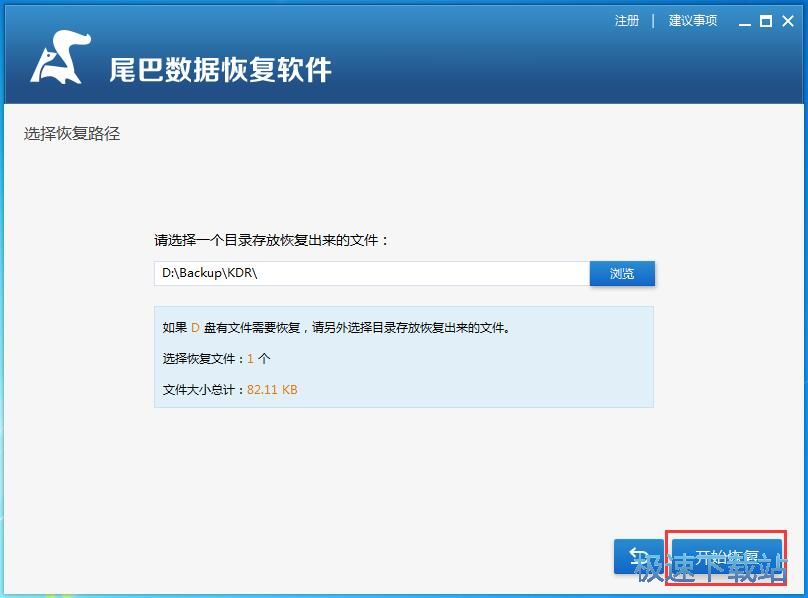This screenshot has width=808, height=598.
Task: Click the back arrow button
Action: [639, 556]
